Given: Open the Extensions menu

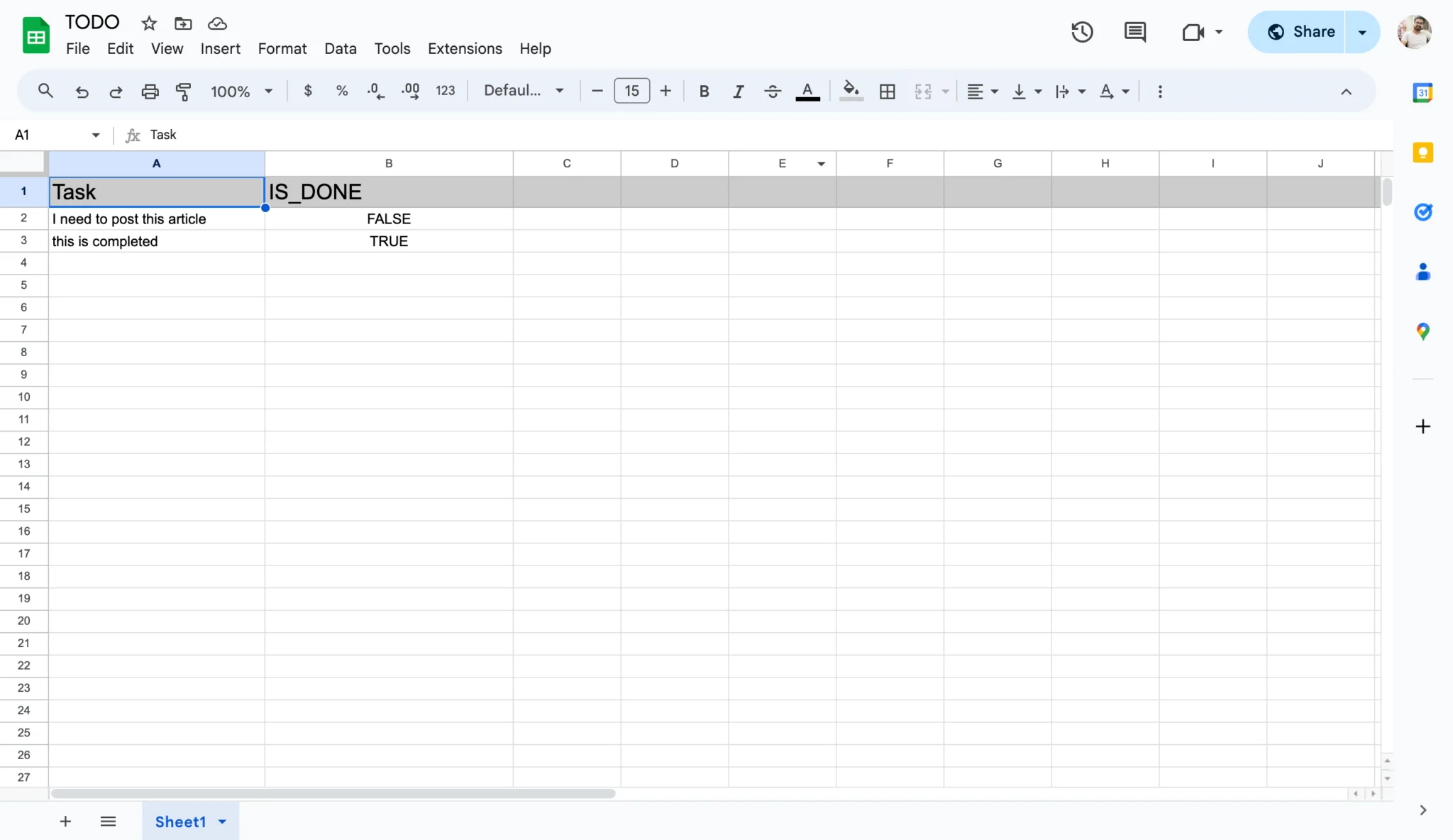Looking at the screenshot, I should [x=464, y=48].
